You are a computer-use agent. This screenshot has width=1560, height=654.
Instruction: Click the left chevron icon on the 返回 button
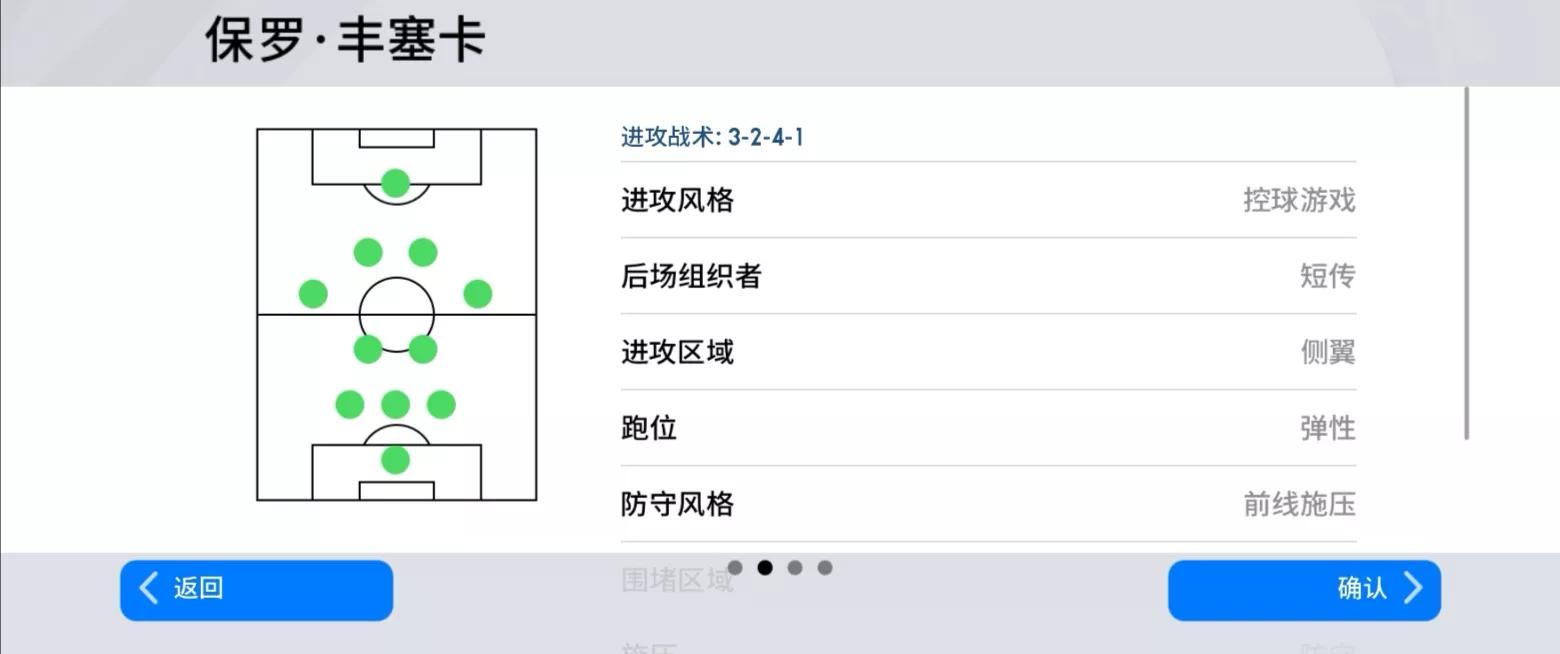pyautogui.click(x=147, y=590)
